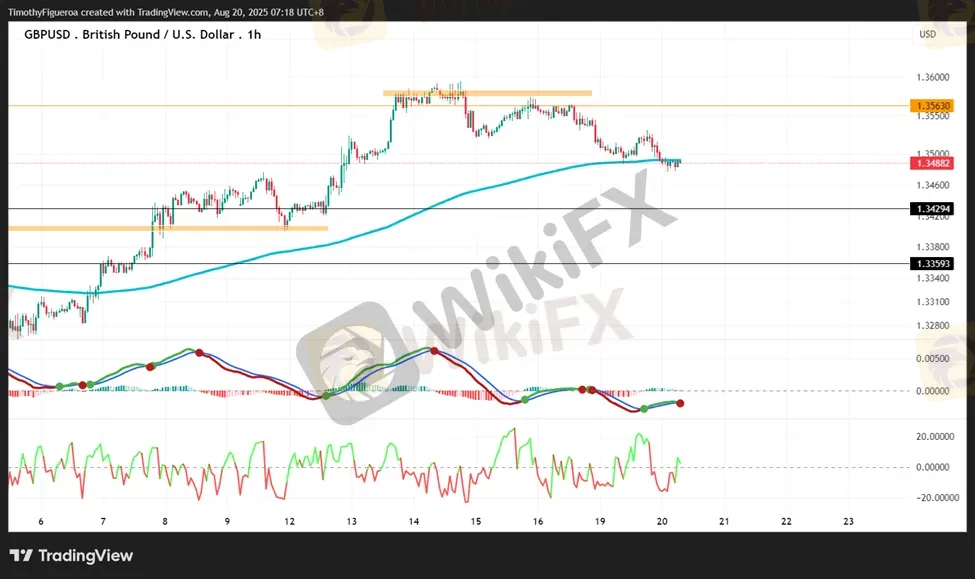
Task: Select the upper orange resistance zone rectangle
Action: coord(487,93)
